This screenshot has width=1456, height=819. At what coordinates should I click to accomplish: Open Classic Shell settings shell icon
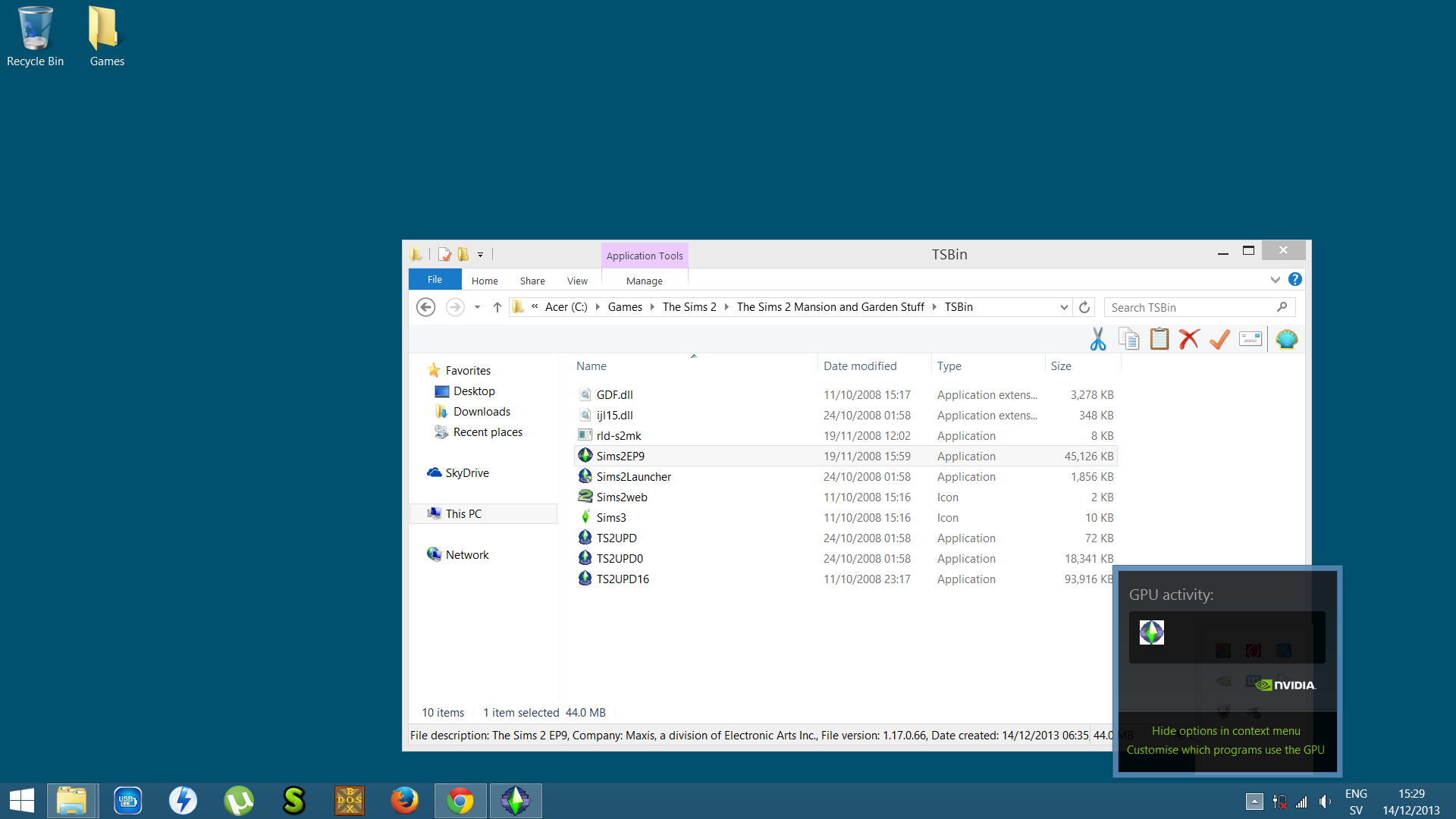click(1287, 339)
